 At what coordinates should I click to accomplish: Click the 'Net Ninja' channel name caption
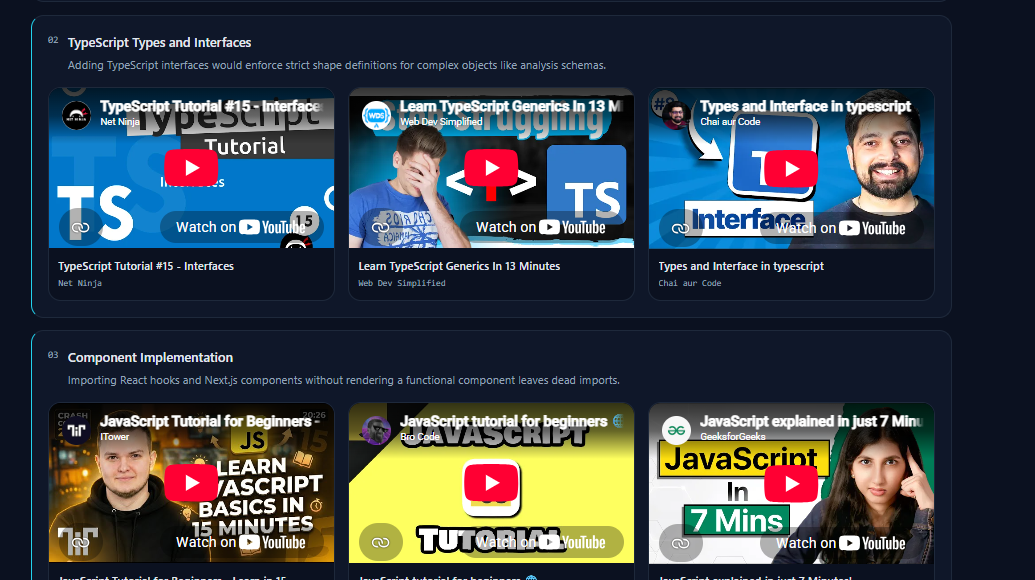click(x=80, y=283)
